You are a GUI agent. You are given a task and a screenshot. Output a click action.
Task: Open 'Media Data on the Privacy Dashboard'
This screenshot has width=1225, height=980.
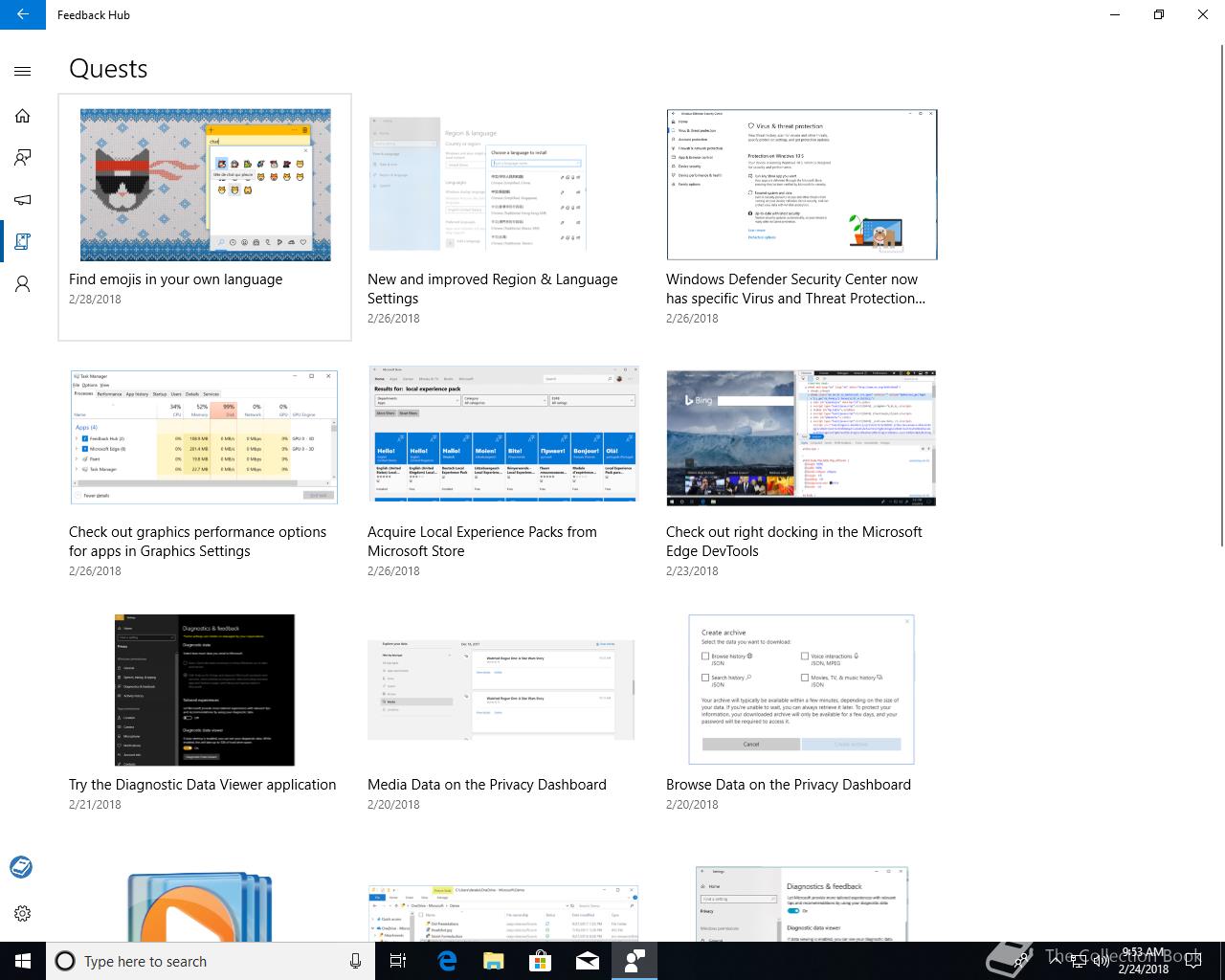pos(487,785)
